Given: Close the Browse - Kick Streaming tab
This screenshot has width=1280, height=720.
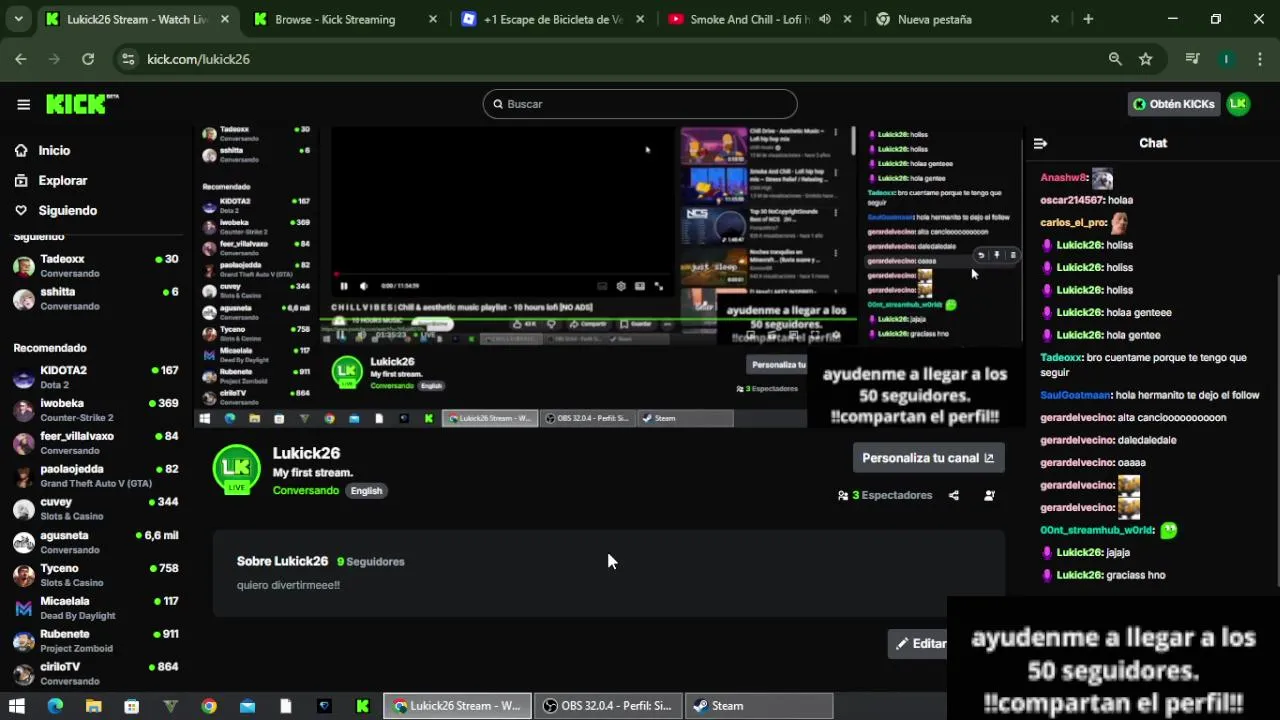Looking at the screenshot, I should click(x=432, y=19).
